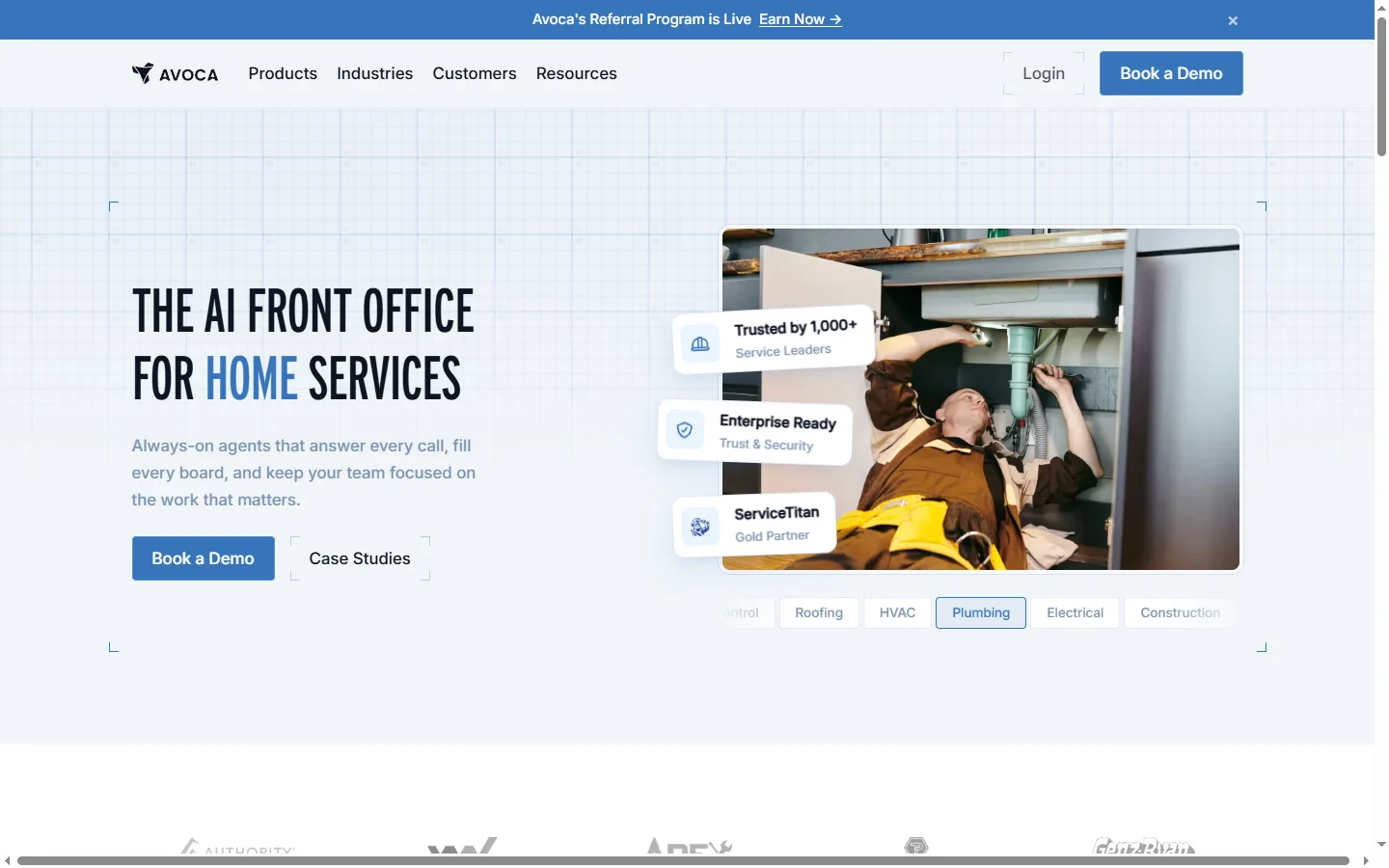
Task: Select the Electrical industry tab
Action: (1075, 612)
